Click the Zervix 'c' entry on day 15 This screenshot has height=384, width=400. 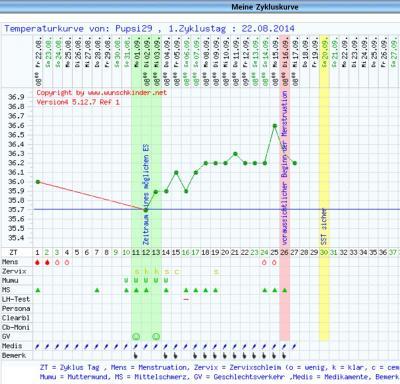click(176, 272)
